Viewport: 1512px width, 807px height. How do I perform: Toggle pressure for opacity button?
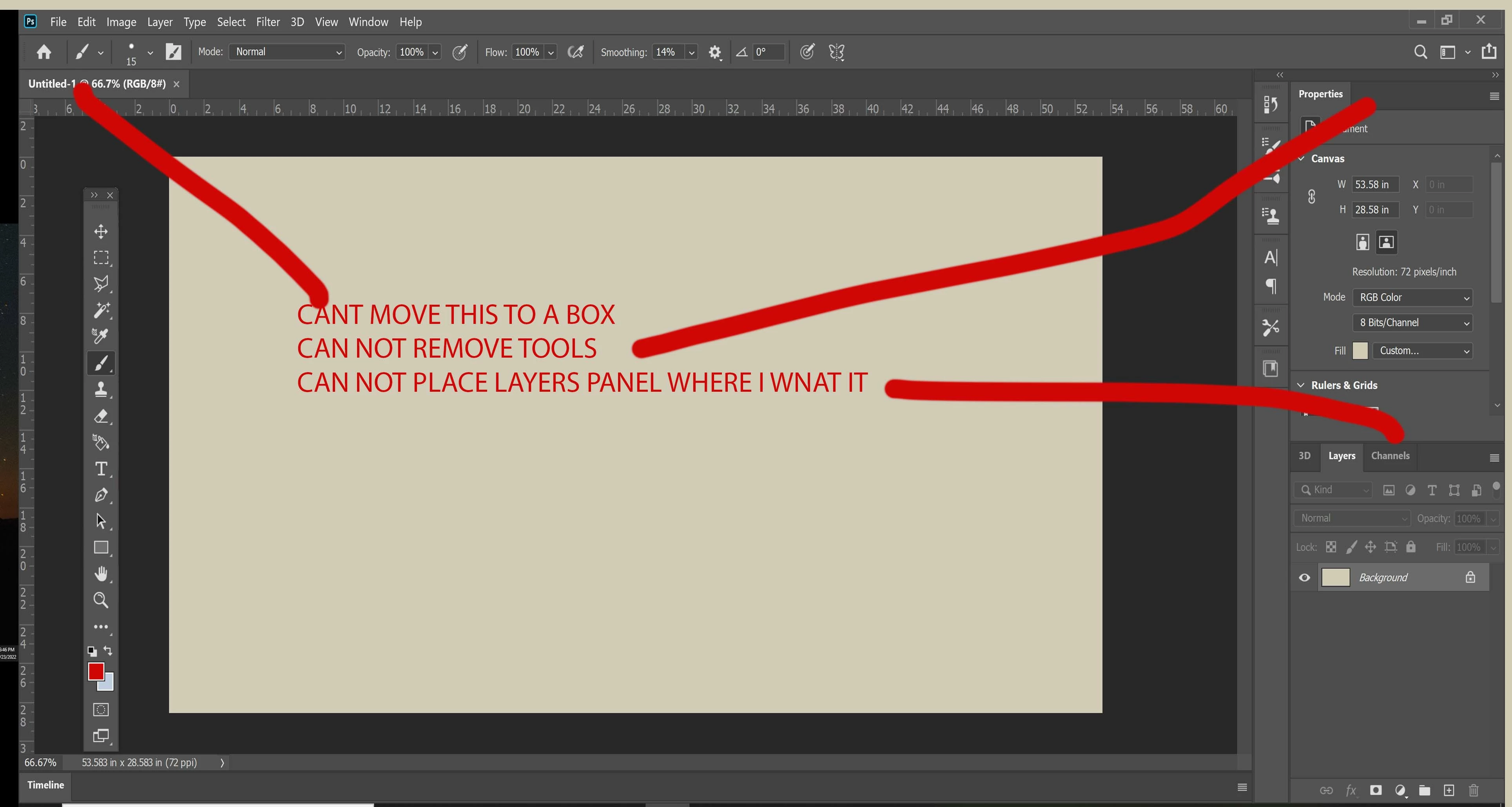click(x=460, y=52)
